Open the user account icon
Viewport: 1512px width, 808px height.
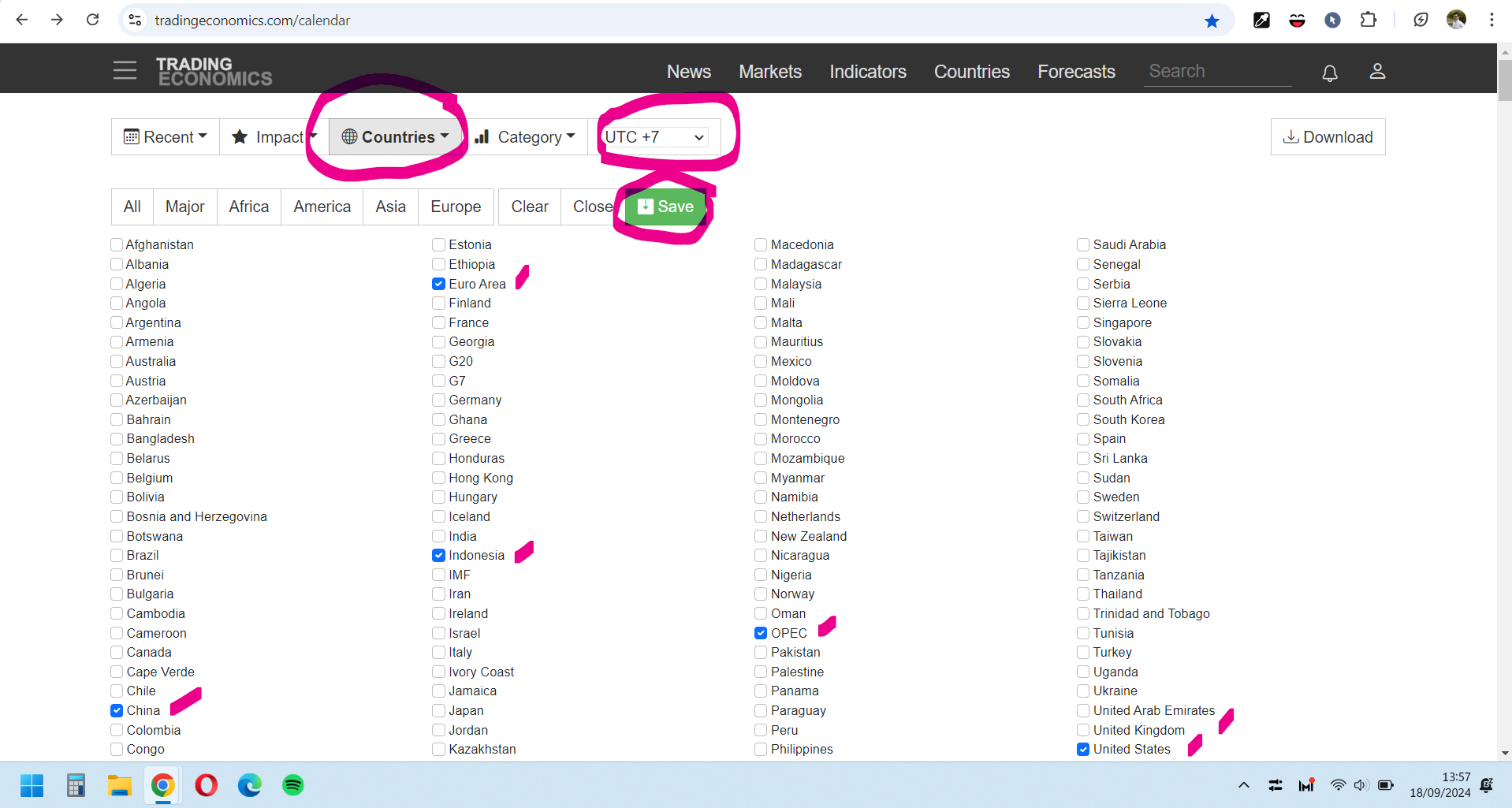(x=1376, y=72)
